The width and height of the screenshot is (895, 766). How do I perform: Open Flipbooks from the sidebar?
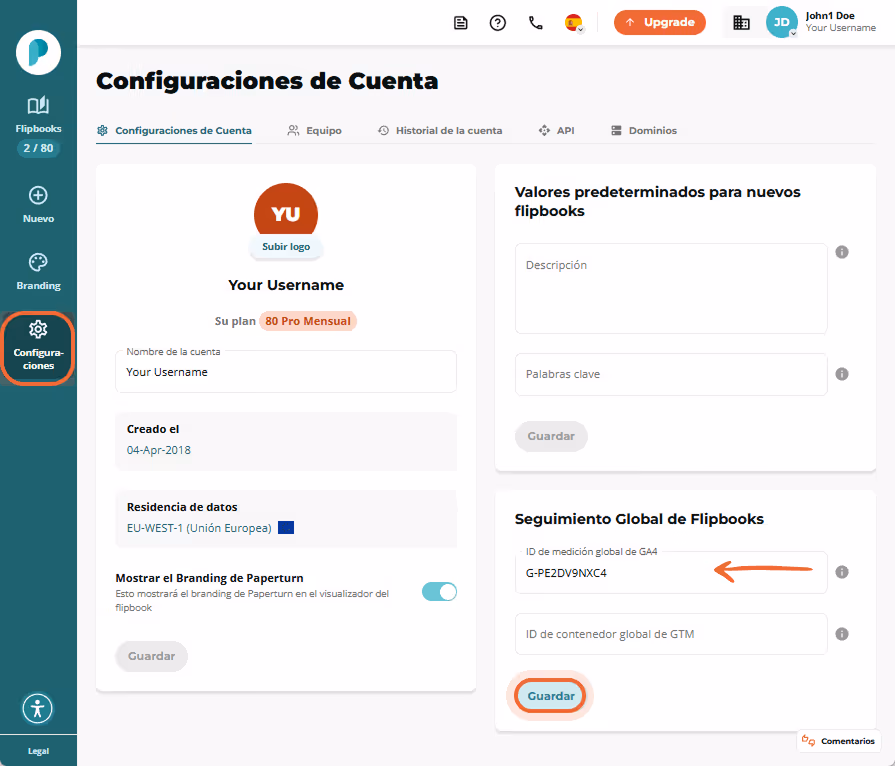click(38, 115)
